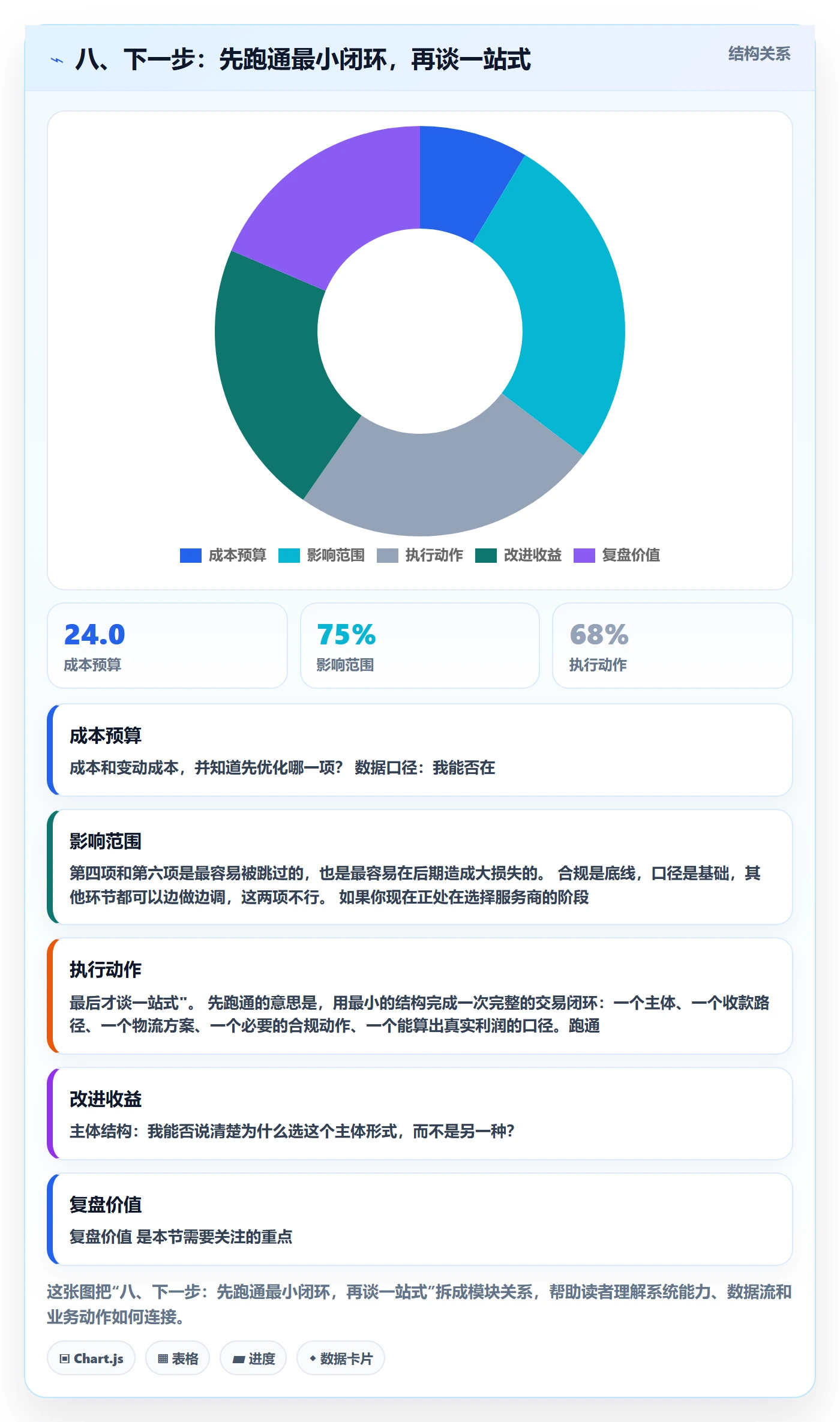Image resolution: width=840 pixels, height=1422 pixels.
Task: Toggle the 执行动作 legend gray box
Action: [x=387, y=556]
